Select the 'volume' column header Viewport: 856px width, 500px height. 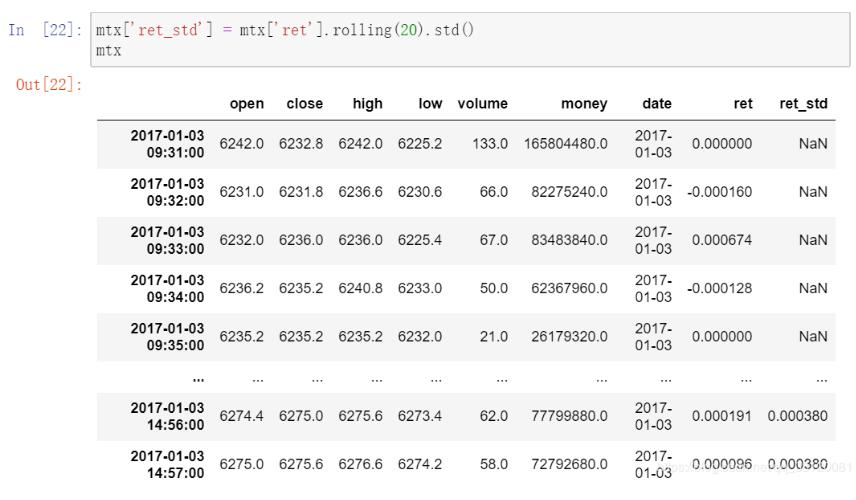point(483,104)
